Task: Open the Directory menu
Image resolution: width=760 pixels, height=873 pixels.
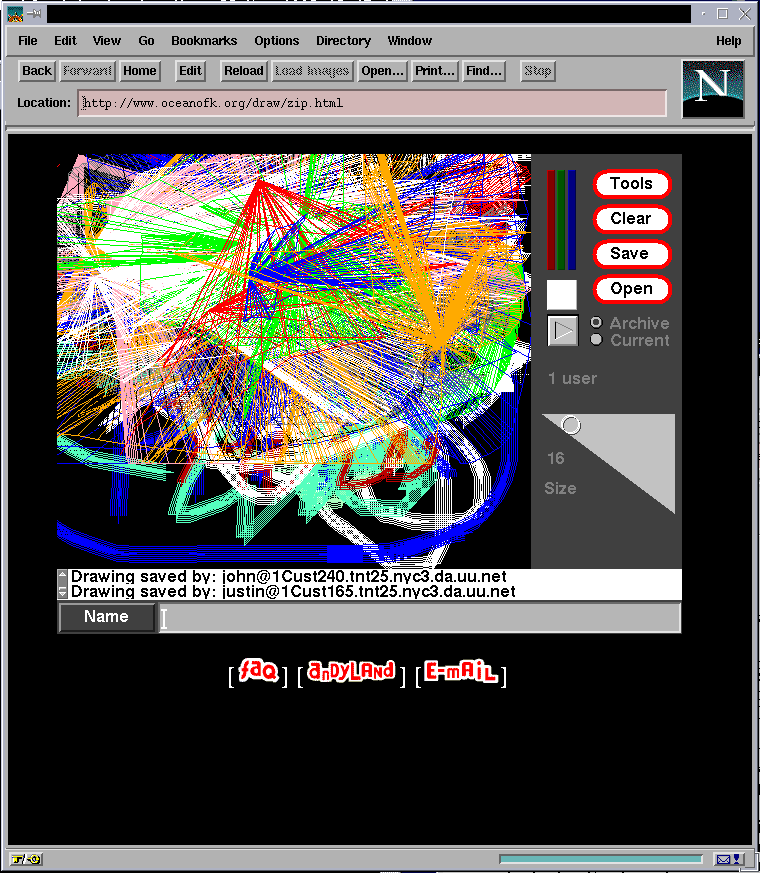Action: (x=343, y=41)
